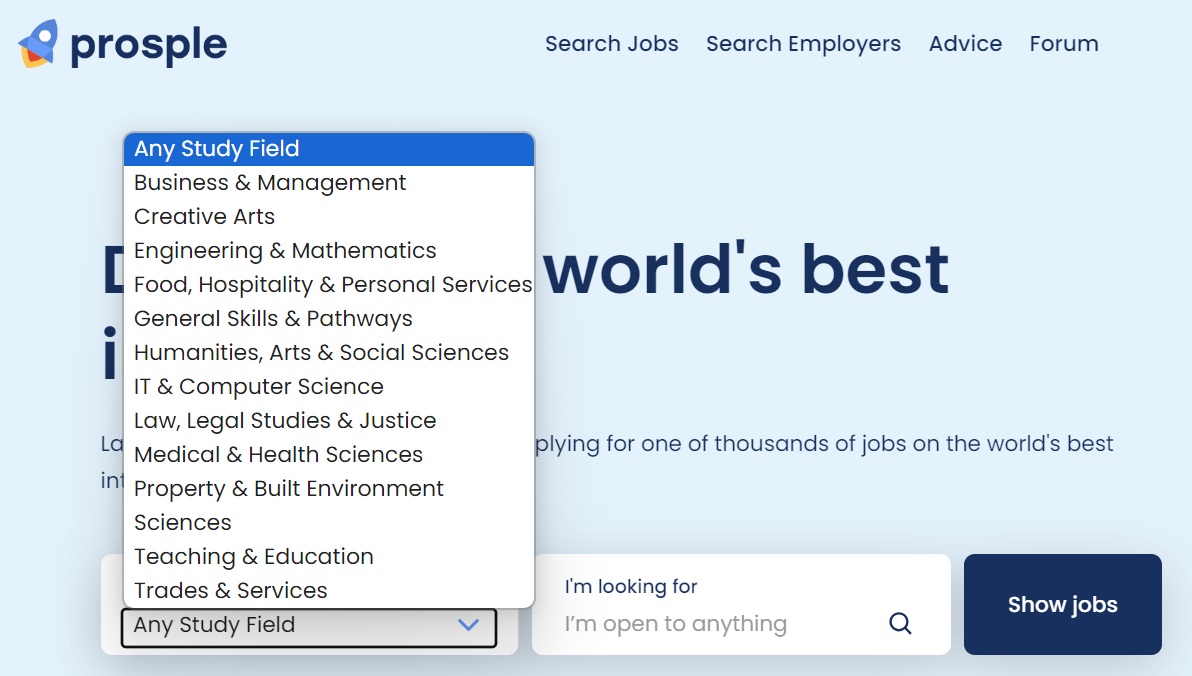Screen dimensions: 1192x676
Task: Pick Property & Built Environment
Action: pyautogui.click(x=328, y=488)
